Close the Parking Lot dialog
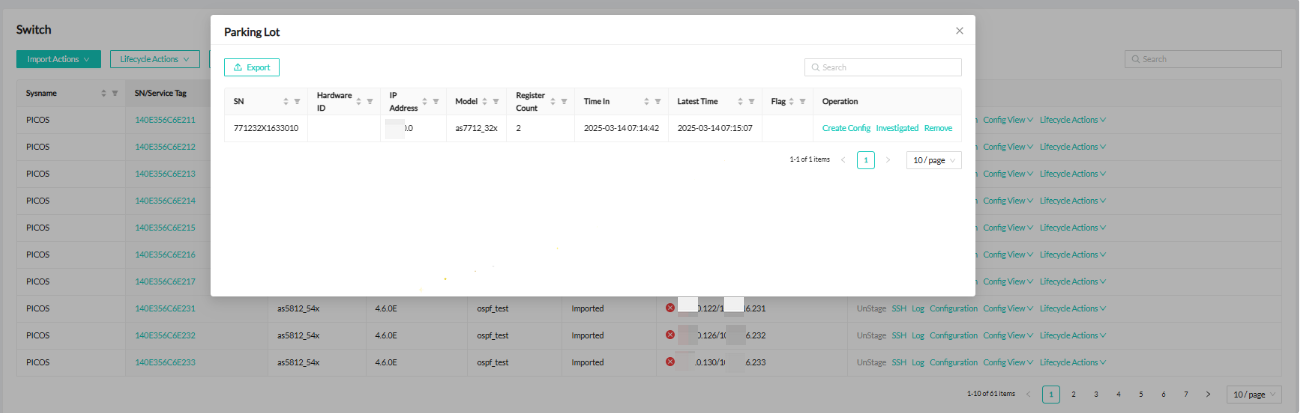 tap(959, 31)
